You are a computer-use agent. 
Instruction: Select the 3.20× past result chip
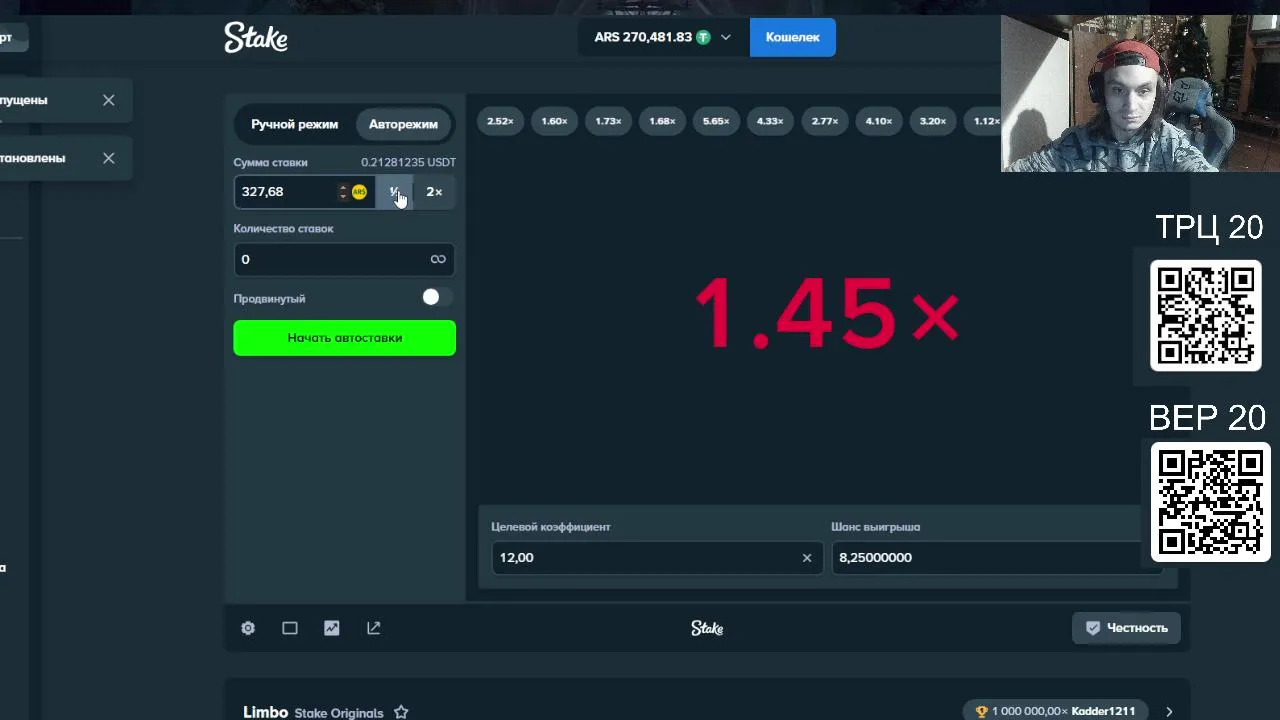click(x=933, y=121)
